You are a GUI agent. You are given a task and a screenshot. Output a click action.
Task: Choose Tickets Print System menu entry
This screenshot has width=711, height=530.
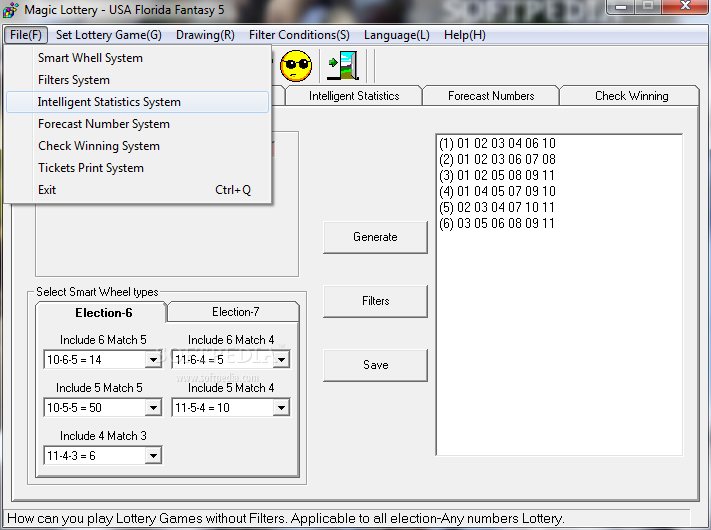click(x=138, y=168)
